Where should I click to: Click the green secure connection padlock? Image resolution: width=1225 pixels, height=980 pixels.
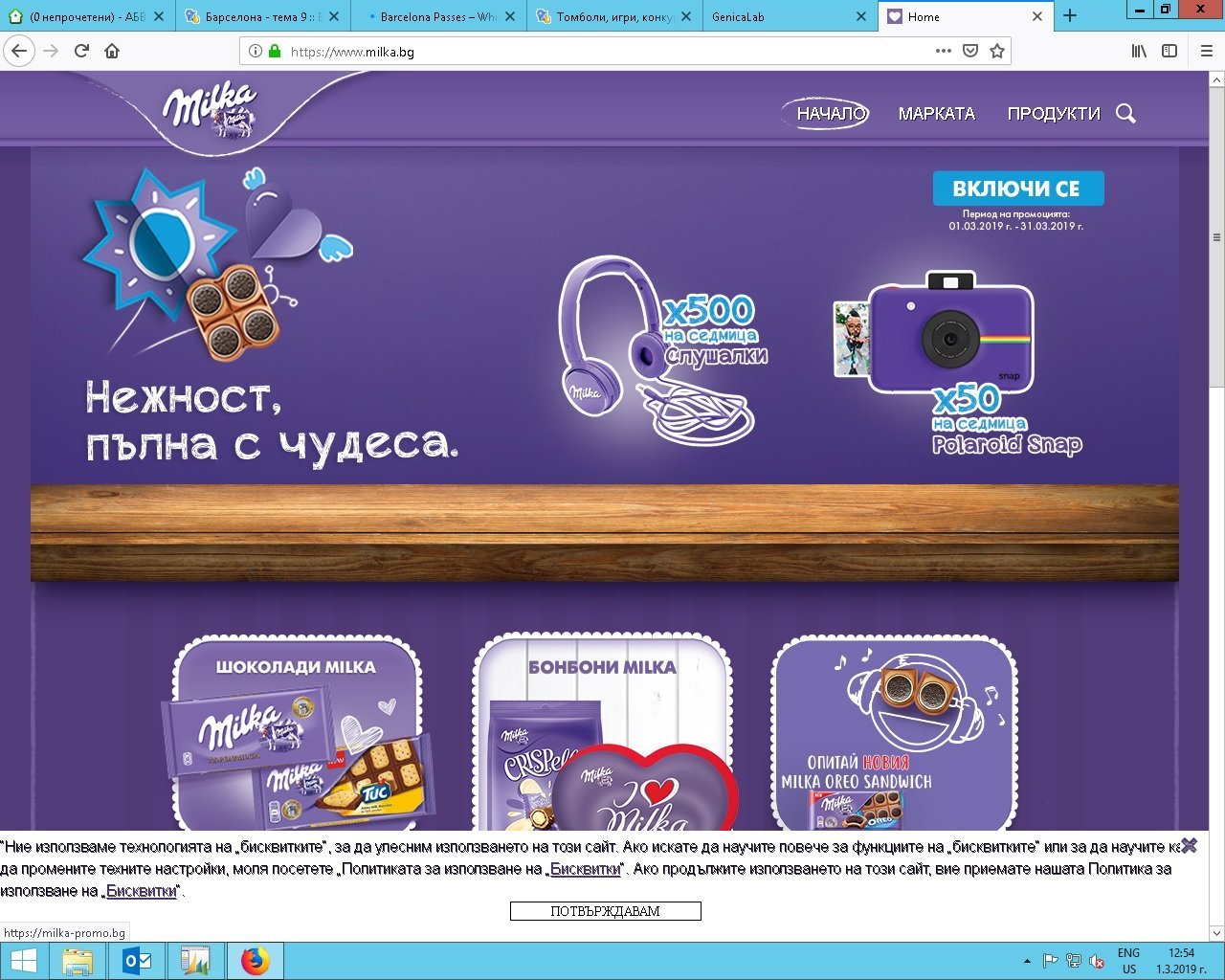[275, 52]
